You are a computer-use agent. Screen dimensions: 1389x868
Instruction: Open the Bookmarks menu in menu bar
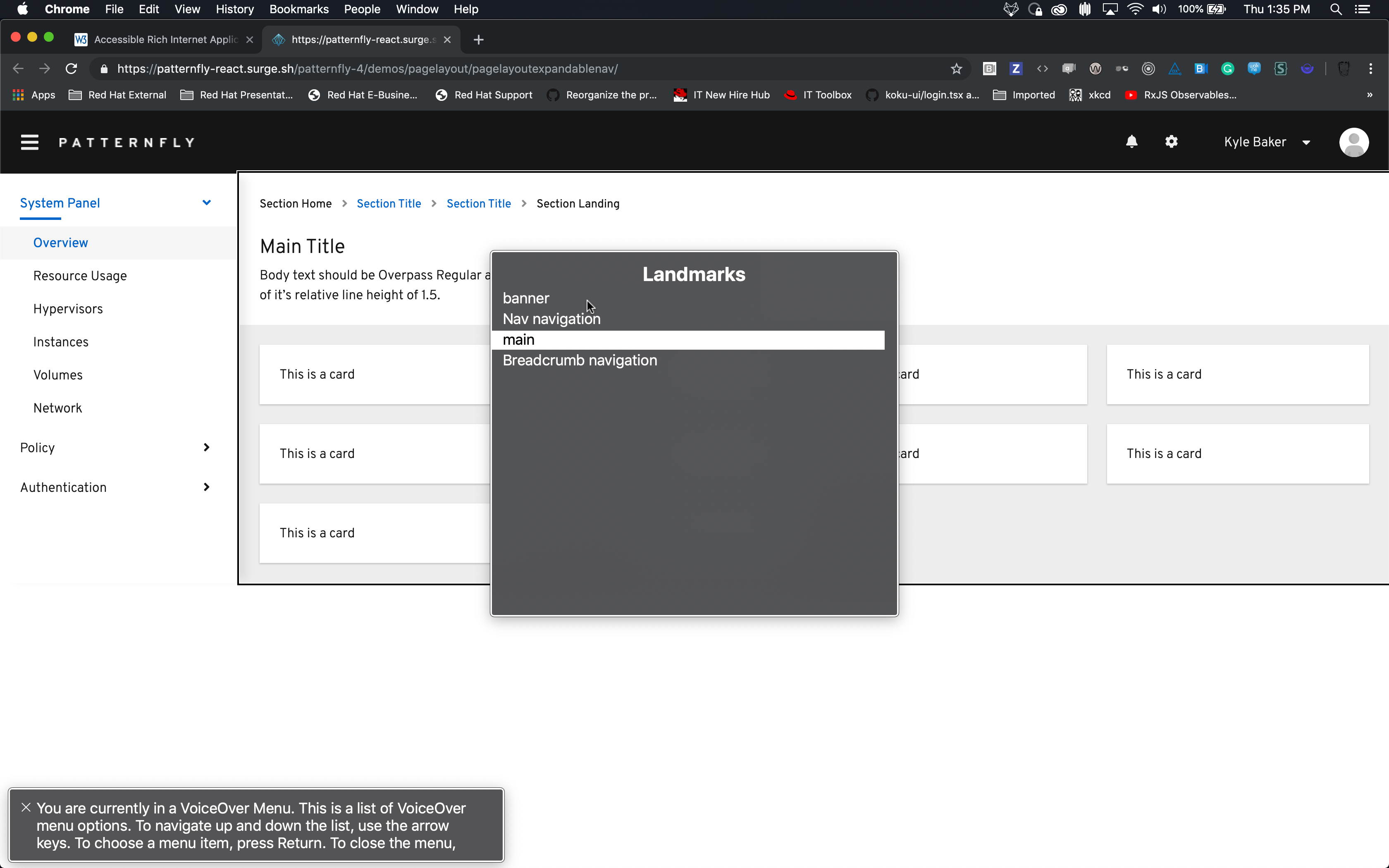click(x=298, y=9)
